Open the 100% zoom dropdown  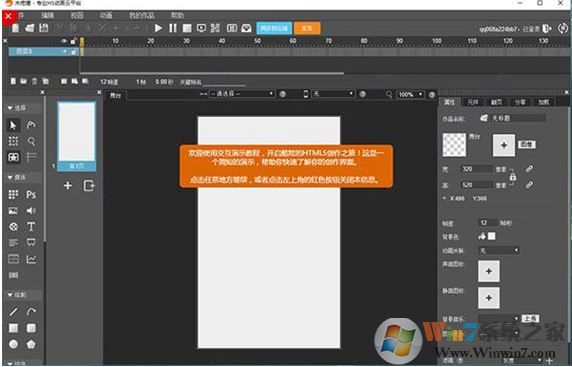[x=410, y=94]
